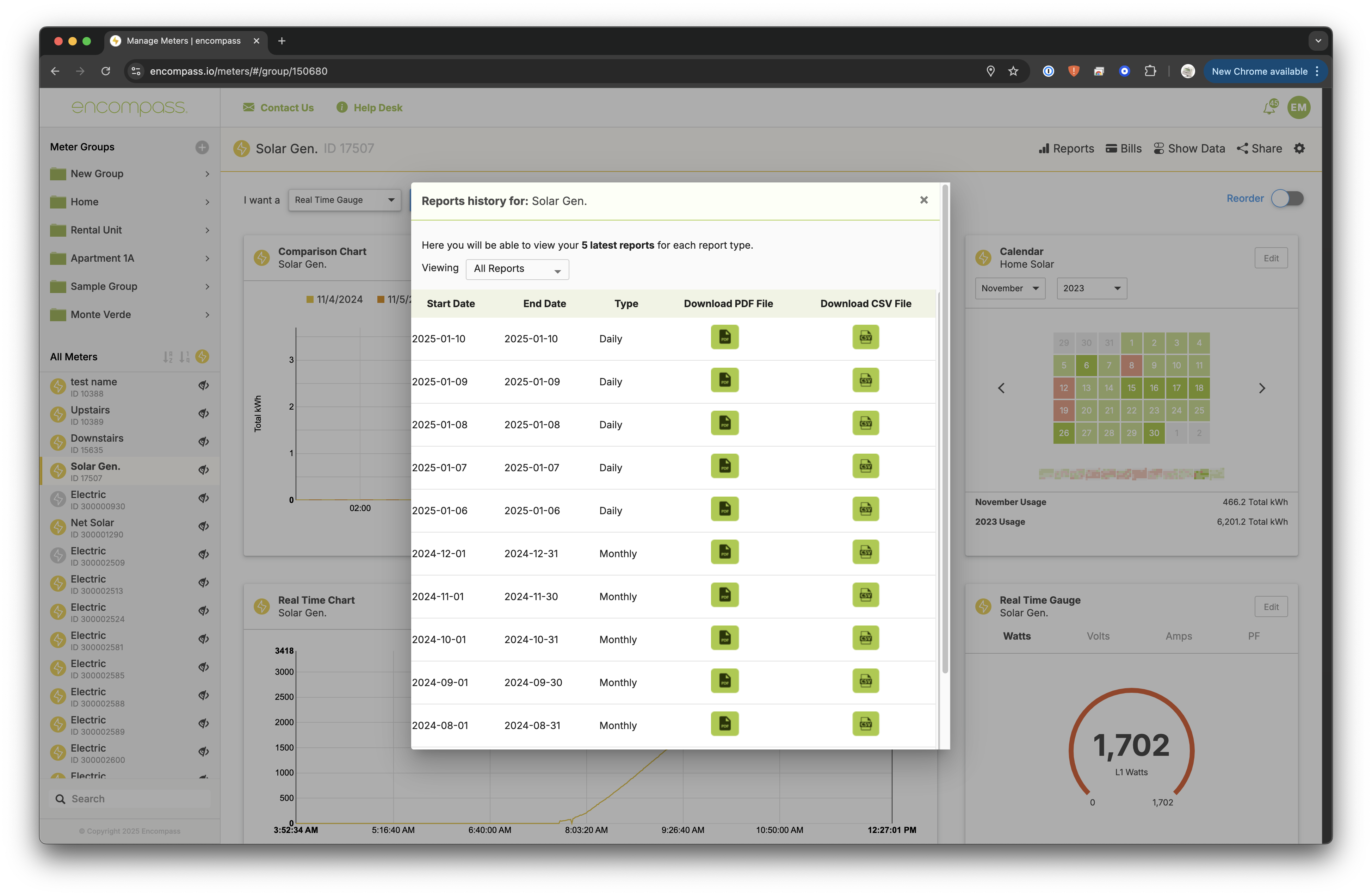Open the November month dropdown
Screen dimensions: 1372x896
pos(1009,288)
